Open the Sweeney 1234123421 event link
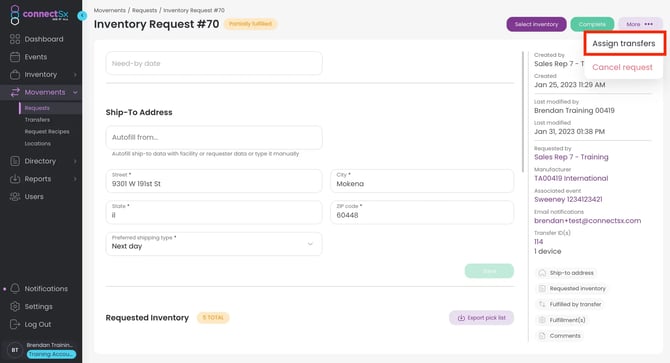Viewport: 670px width, 363px height. [x=568, y=199]
